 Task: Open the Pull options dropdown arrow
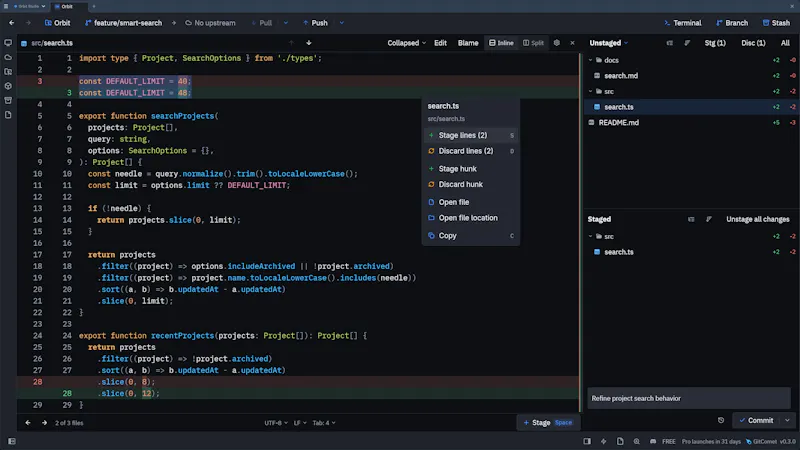click(286, 23)
